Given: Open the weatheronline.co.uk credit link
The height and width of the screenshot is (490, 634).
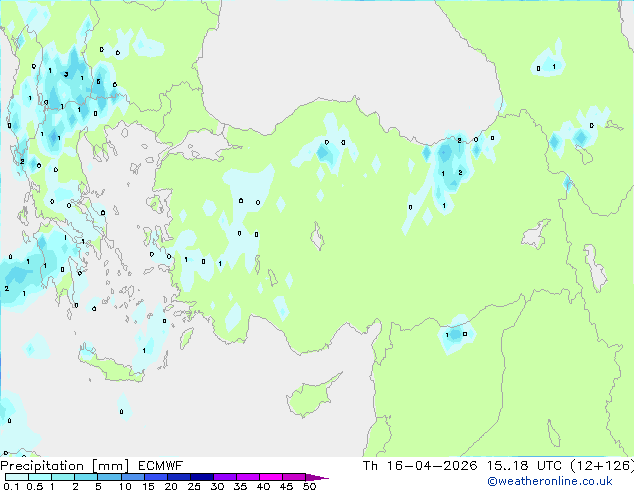Looking at the screenshot, I should (550, 481).
